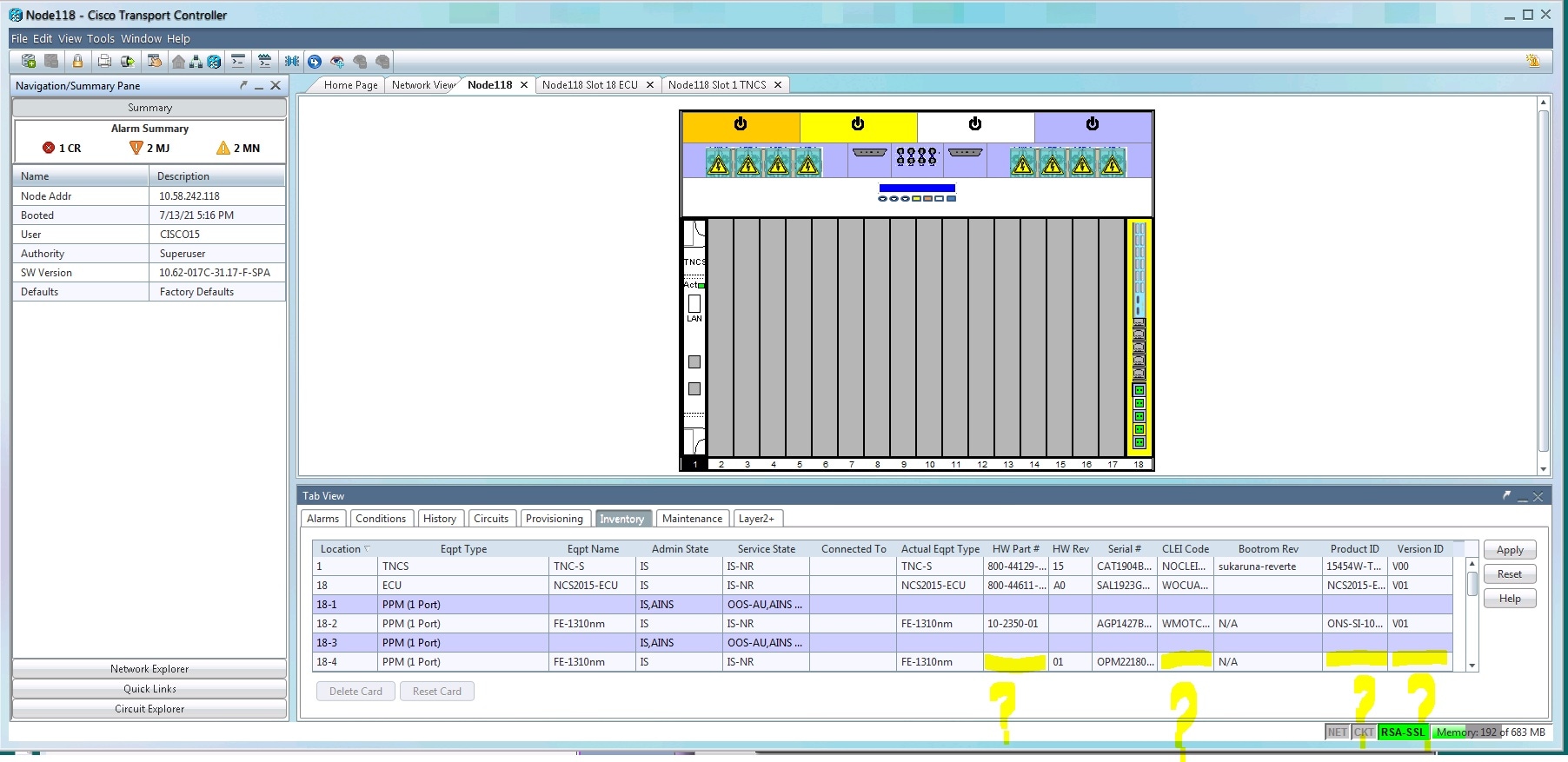Image resolution: width=1568 pixels, height=762 pixels.
Task: Click the Memory usage bar in status bar
Action: (x=1490, y=732)
